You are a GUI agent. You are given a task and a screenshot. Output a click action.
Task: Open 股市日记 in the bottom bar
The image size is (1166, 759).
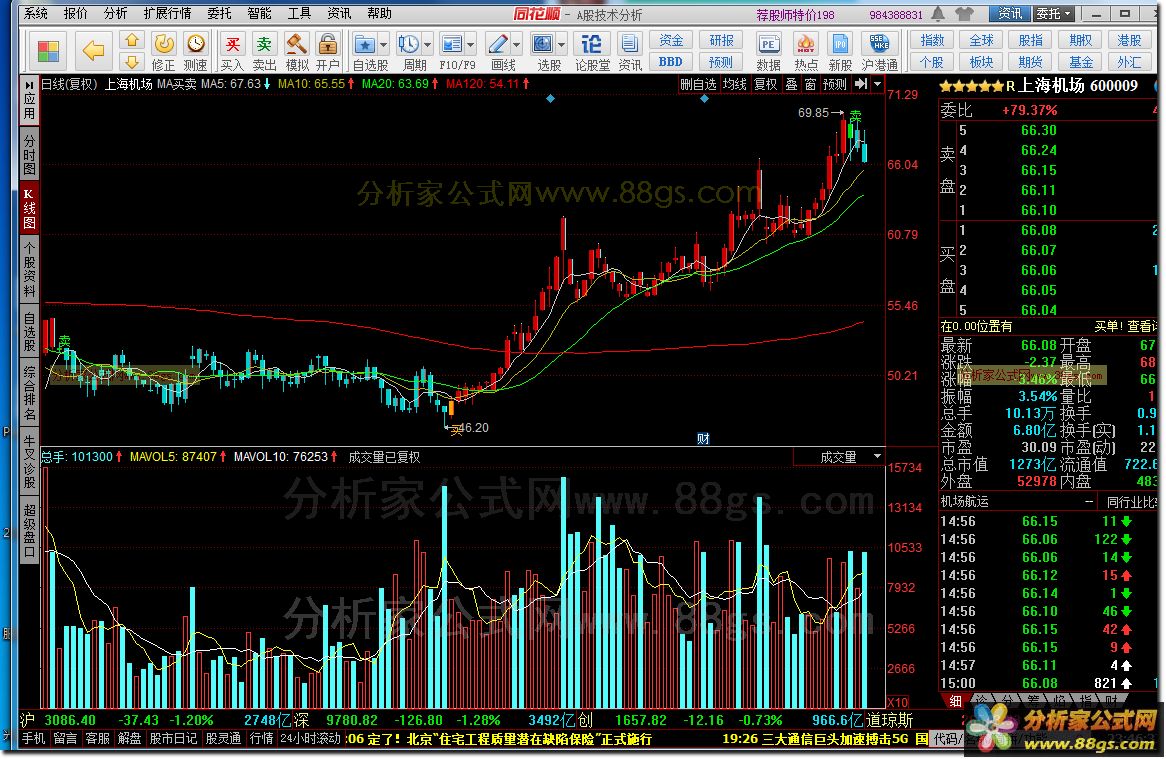[173, 738]
